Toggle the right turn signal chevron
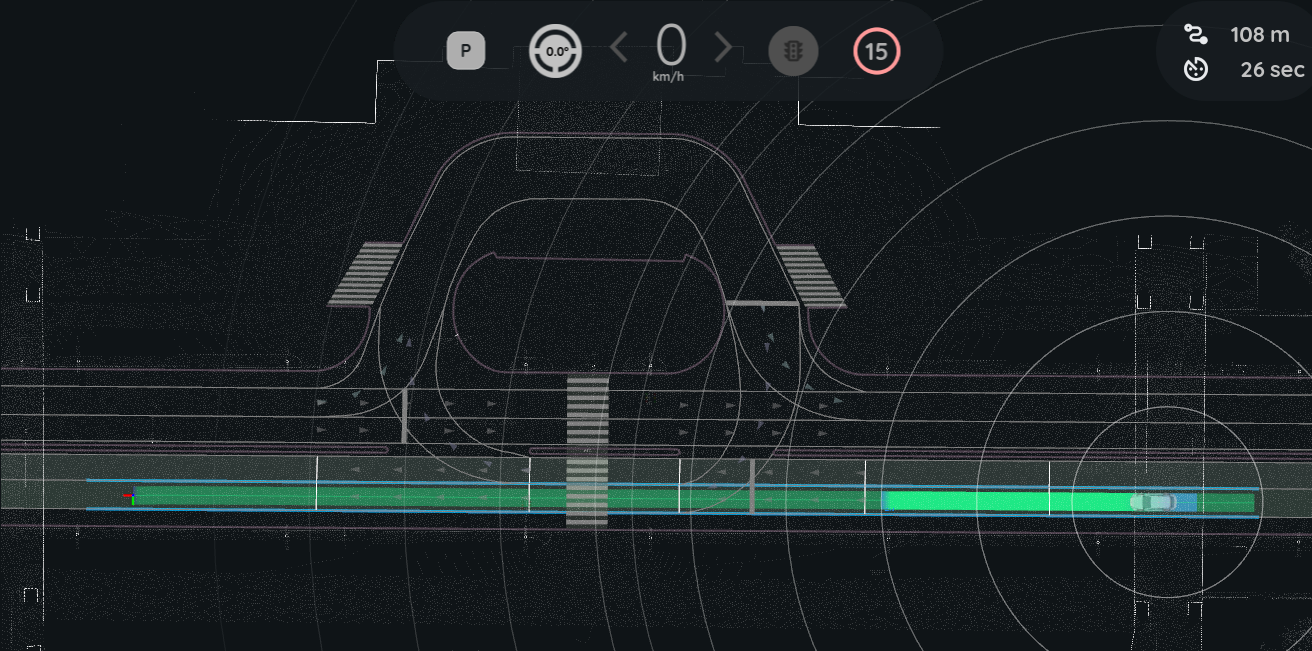This screenshot has height=651, width=1312. pos(724,47)
